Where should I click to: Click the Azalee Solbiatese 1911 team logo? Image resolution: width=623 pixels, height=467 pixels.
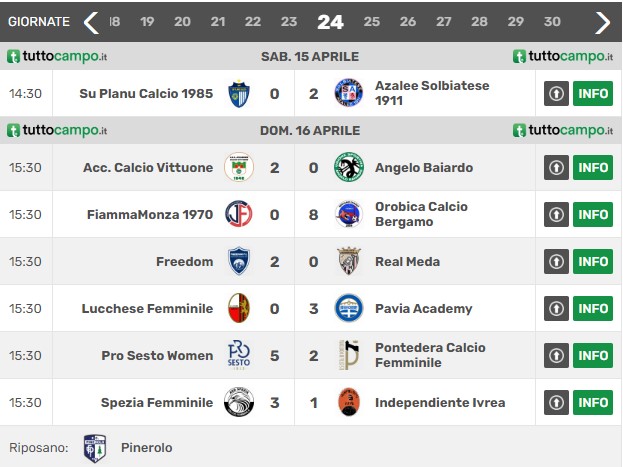coord(348,93)
